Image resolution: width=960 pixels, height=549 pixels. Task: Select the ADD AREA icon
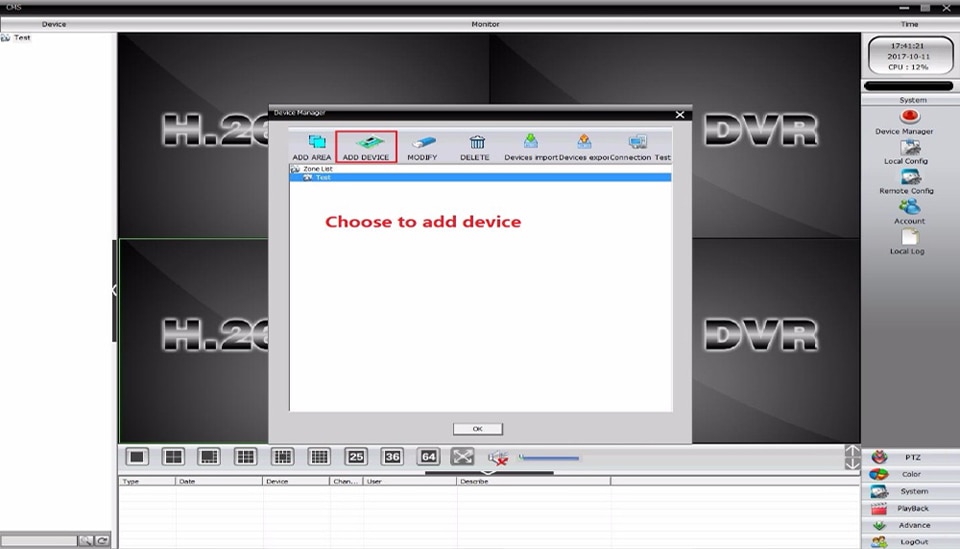(317, 142)
